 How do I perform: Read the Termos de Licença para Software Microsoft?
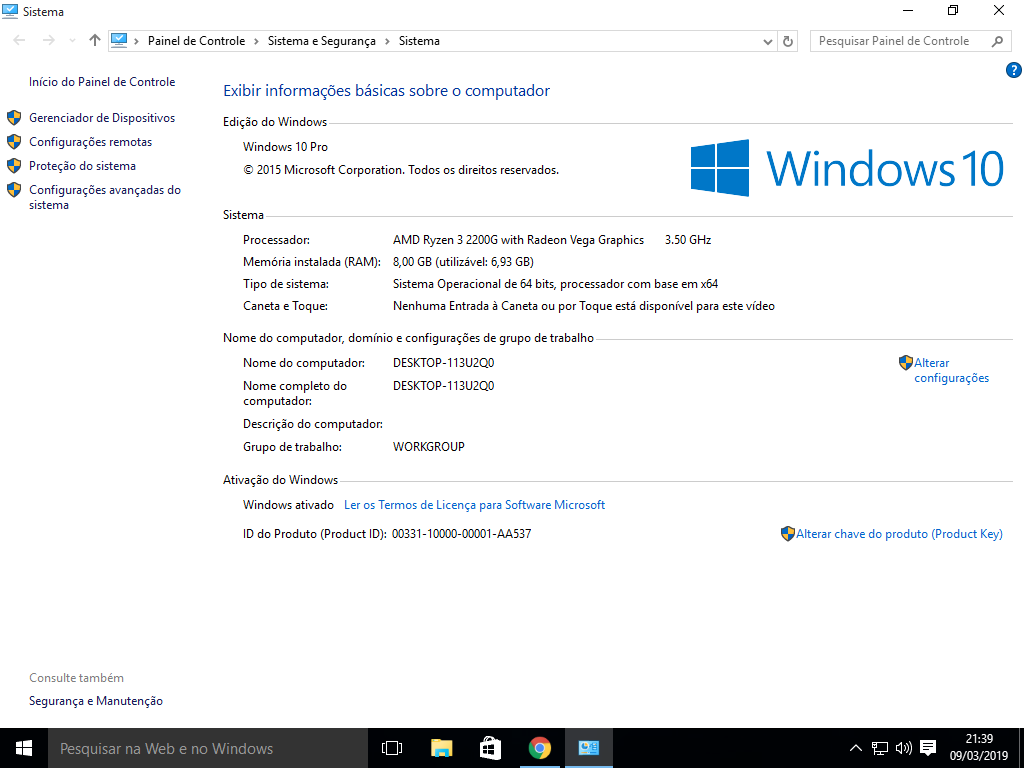coord(474,505)
